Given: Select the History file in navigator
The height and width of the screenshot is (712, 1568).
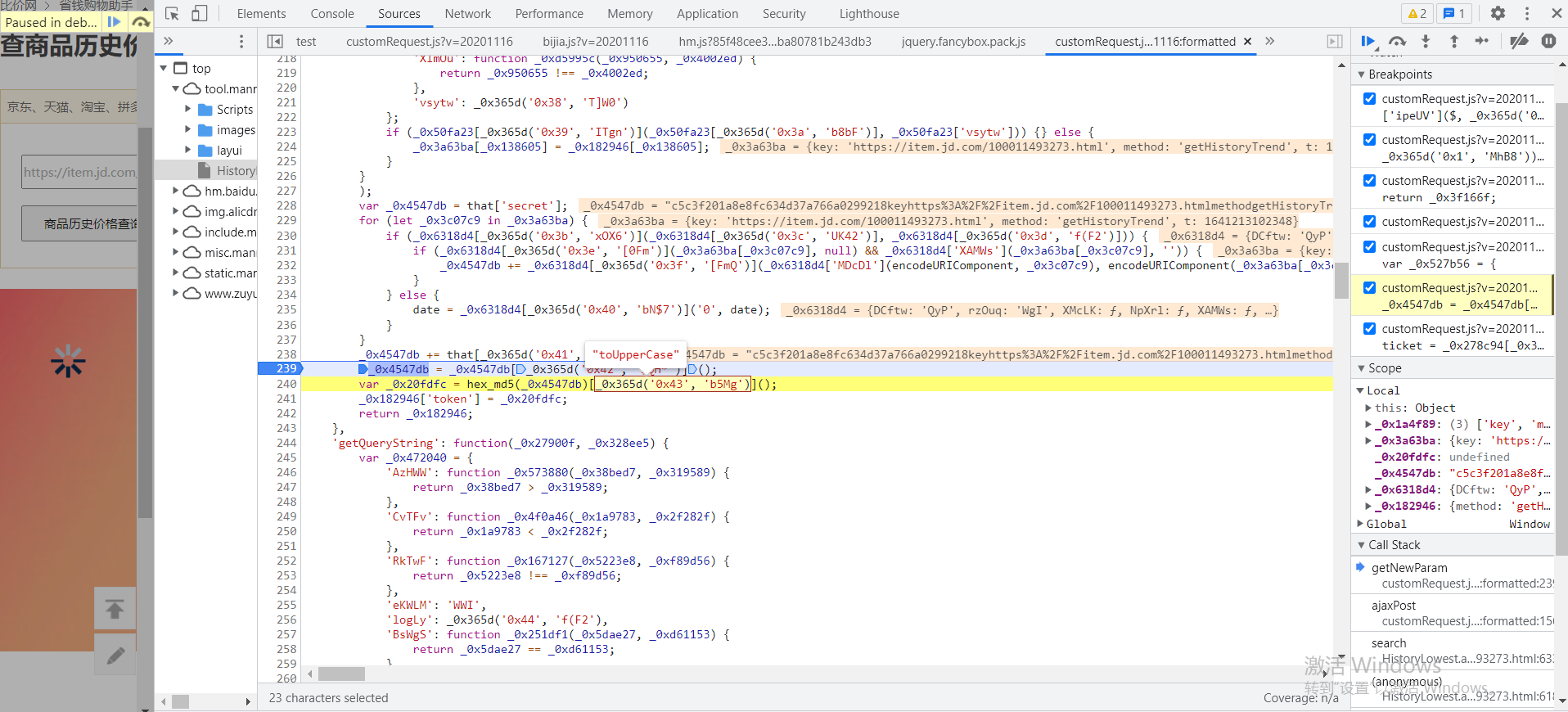Looking at the screenshot, I should [205, 170].
